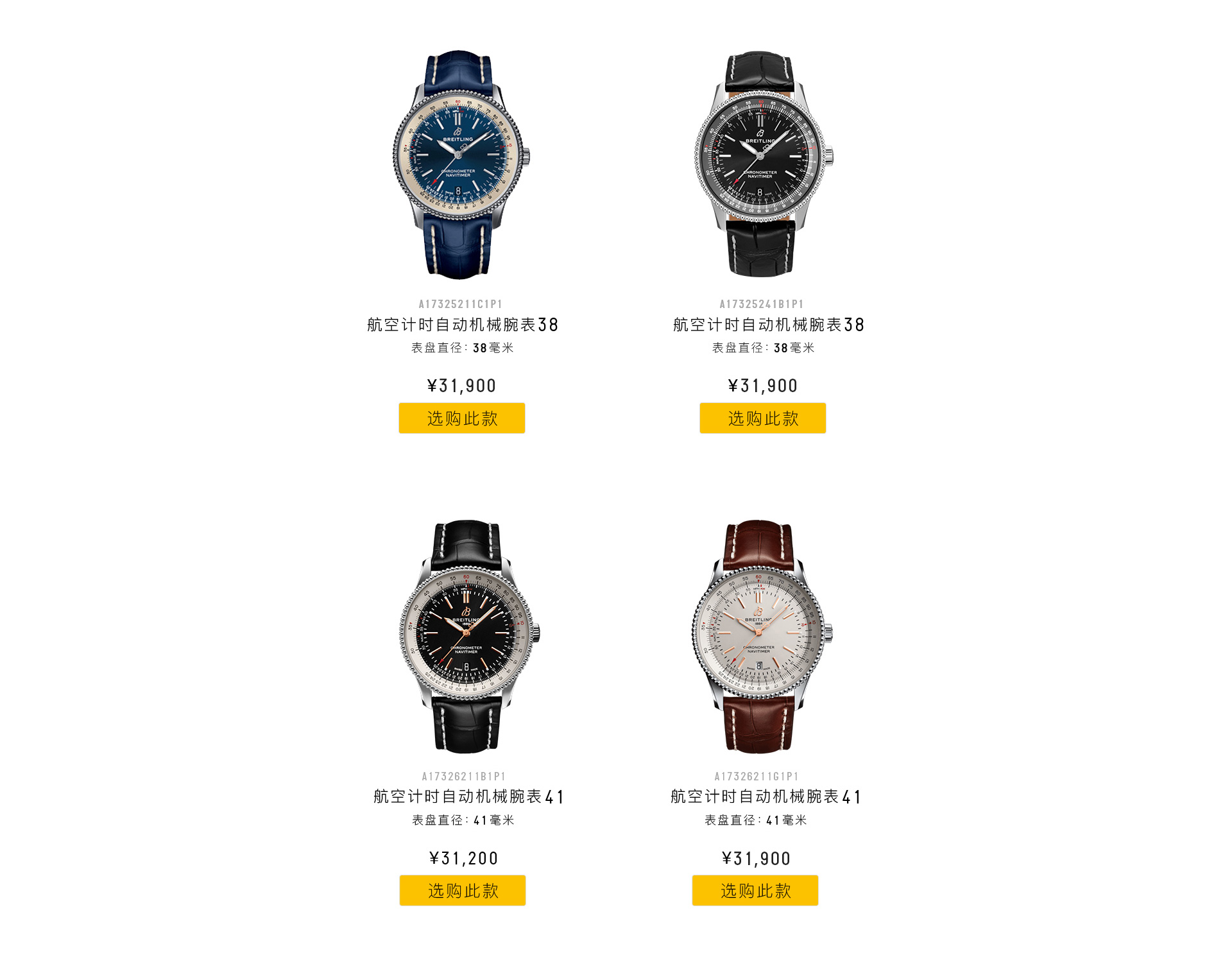Click ¥31,900 price under black 38 watch
The height and width of the screenshot is (953, 1232).
pyautogui.click(x=763, y=386)
